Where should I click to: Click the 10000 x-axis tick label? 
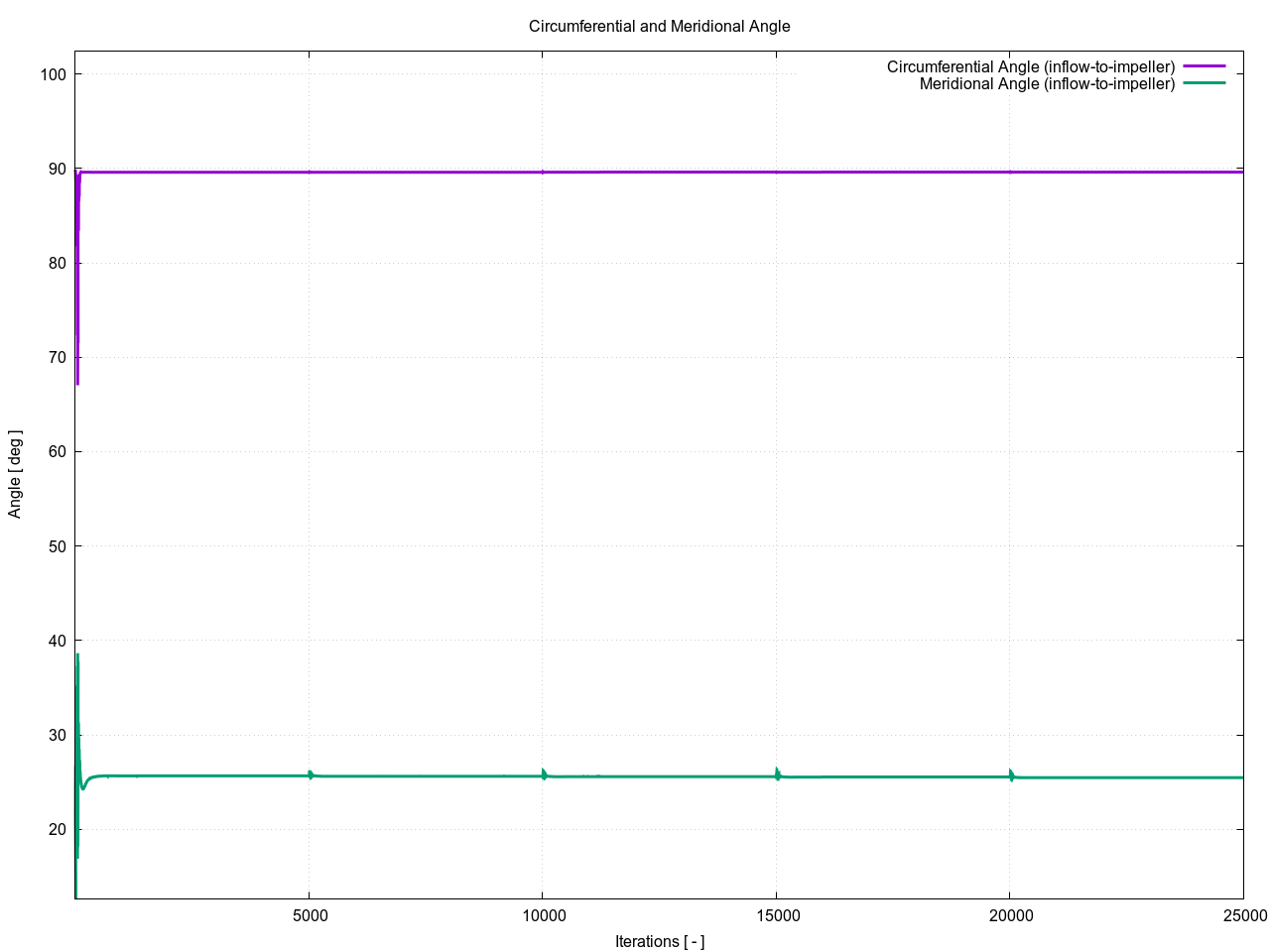tap(542, 915)
